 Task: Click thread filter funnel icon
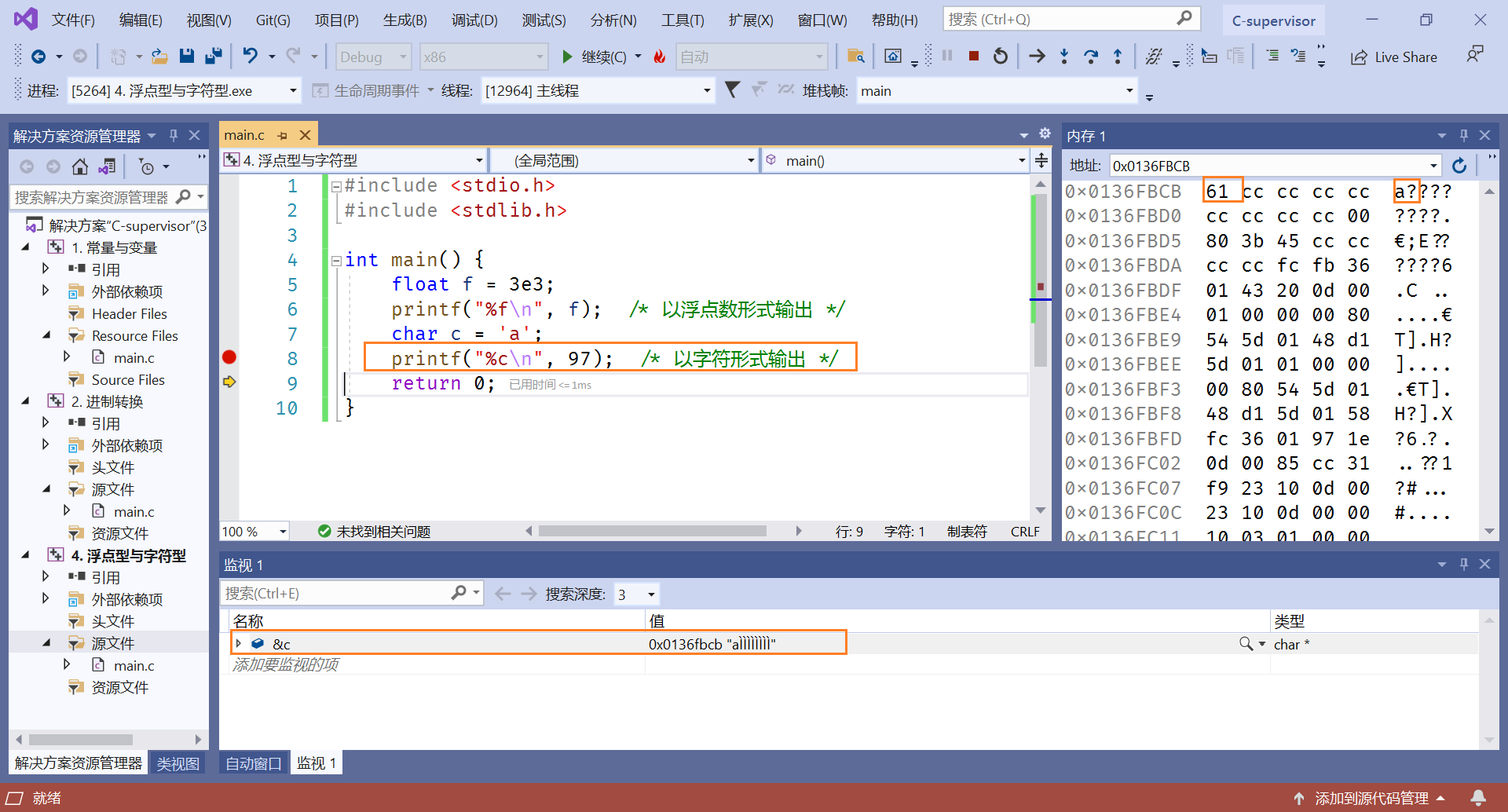732,90
